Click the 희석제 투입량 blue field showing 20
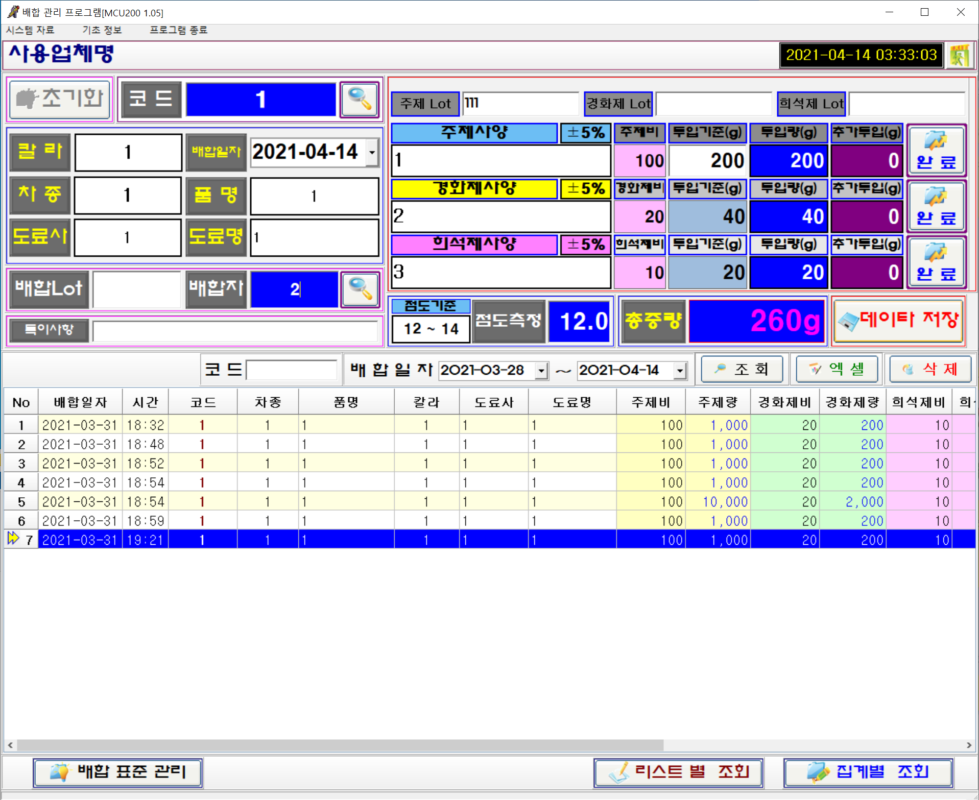The image size is (979, 800). [x=789, y=272]
